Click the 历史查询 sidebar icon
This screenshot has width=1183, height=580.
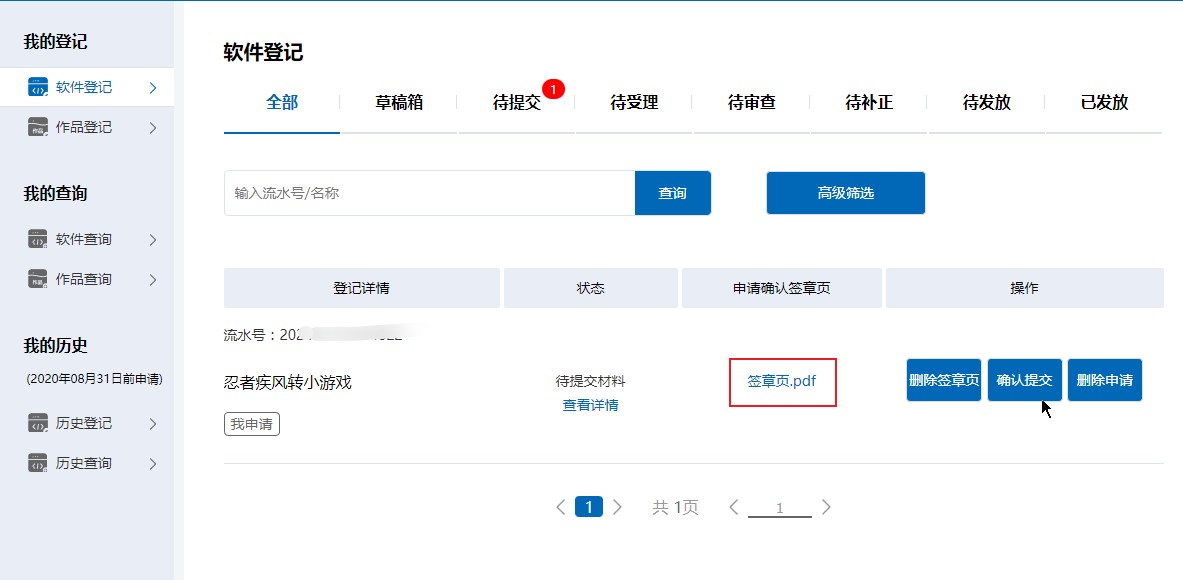[x=37, y=464]
